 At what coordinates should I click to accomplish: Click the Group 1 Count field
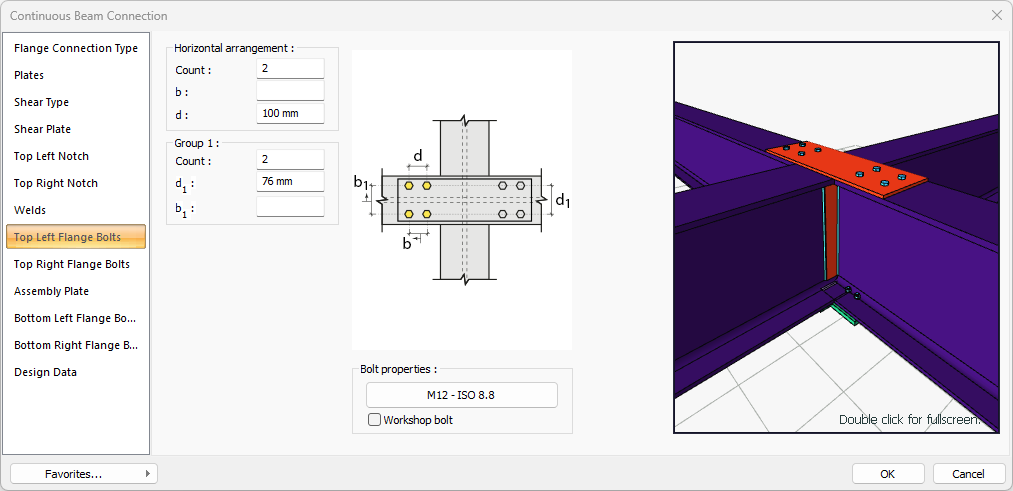point(290,160)
